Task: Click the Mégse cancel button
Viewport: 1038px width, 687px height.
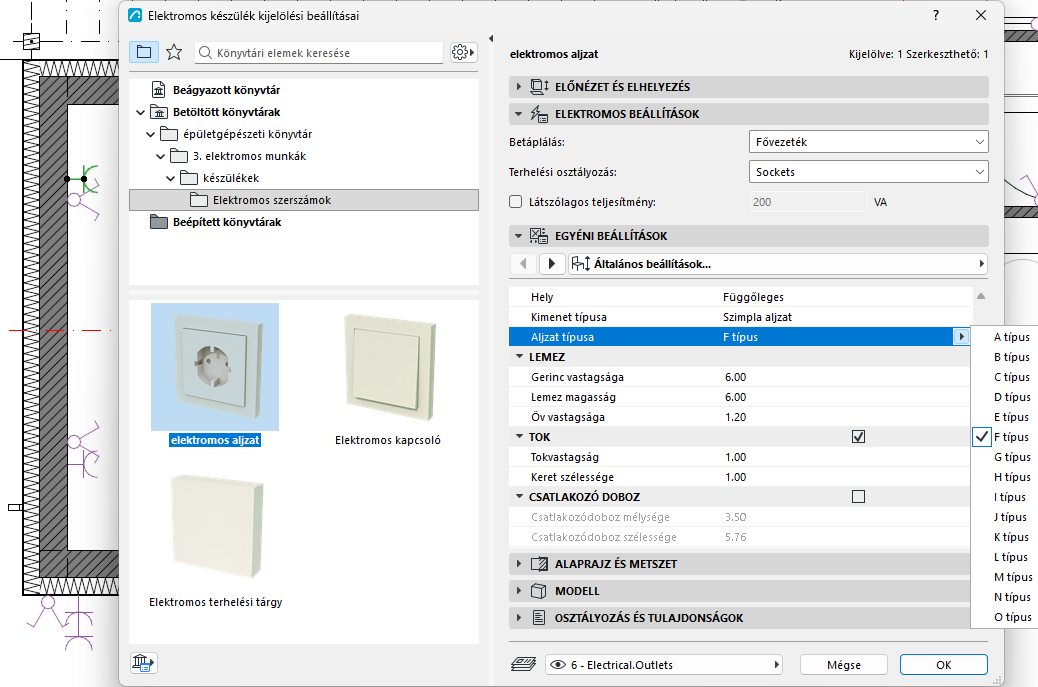Action: coord(843,664)
